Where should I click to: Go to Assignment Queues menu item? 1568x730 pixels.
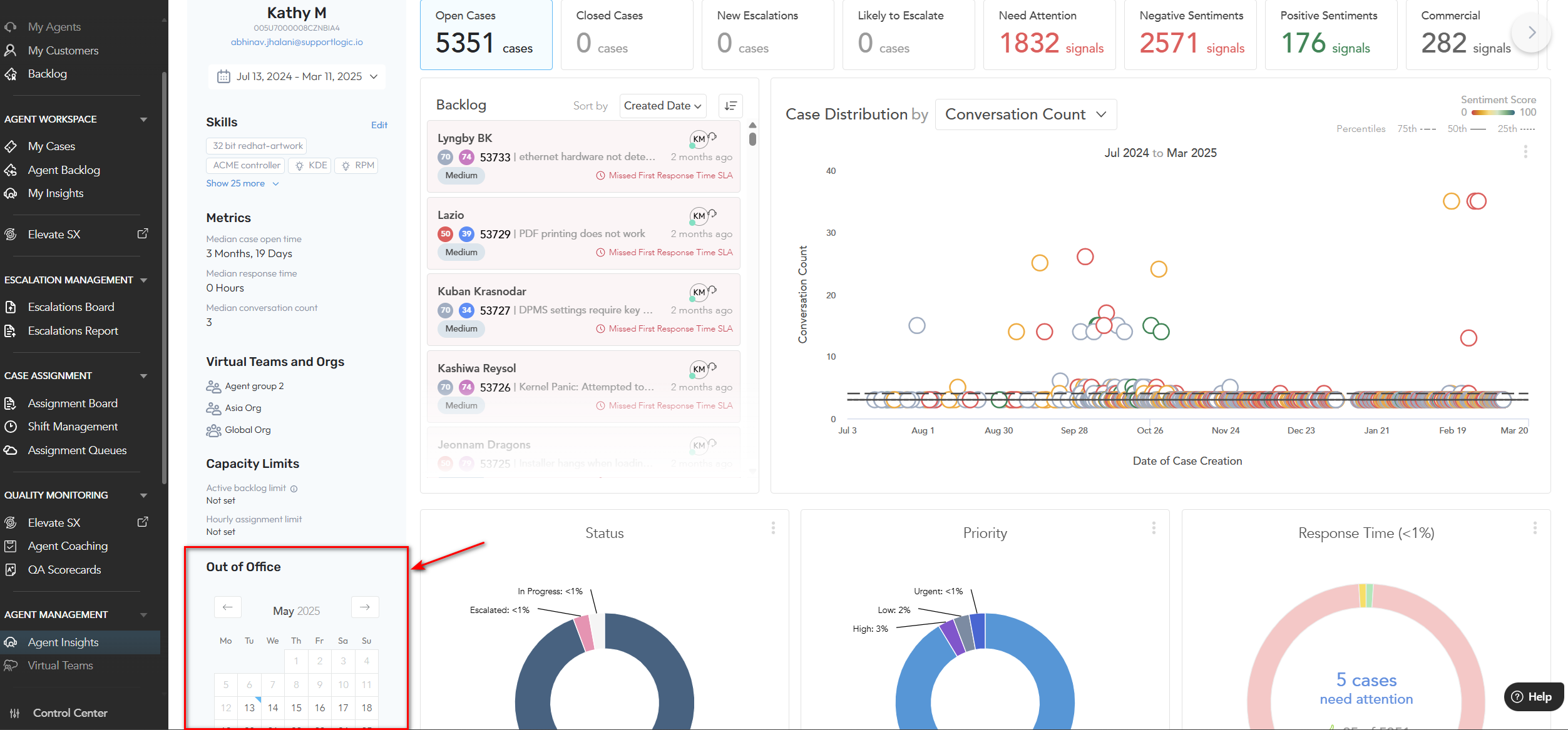click(x=77, y=450)
